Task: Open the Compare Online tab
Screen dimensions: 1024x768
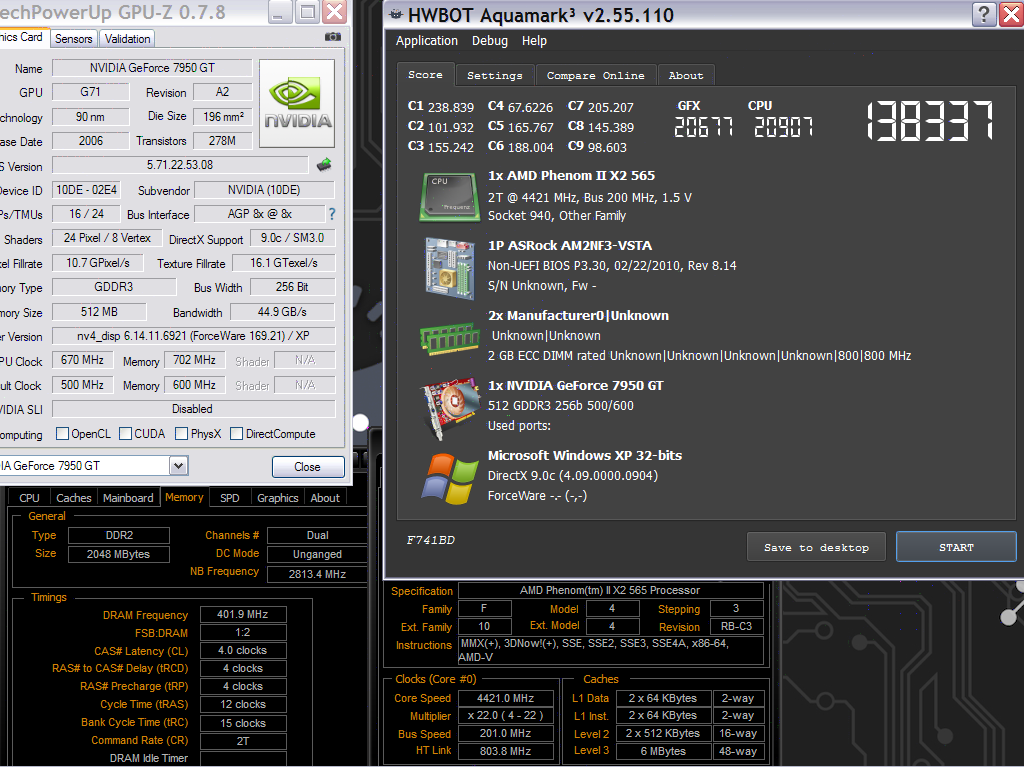Action: (595, 76)
